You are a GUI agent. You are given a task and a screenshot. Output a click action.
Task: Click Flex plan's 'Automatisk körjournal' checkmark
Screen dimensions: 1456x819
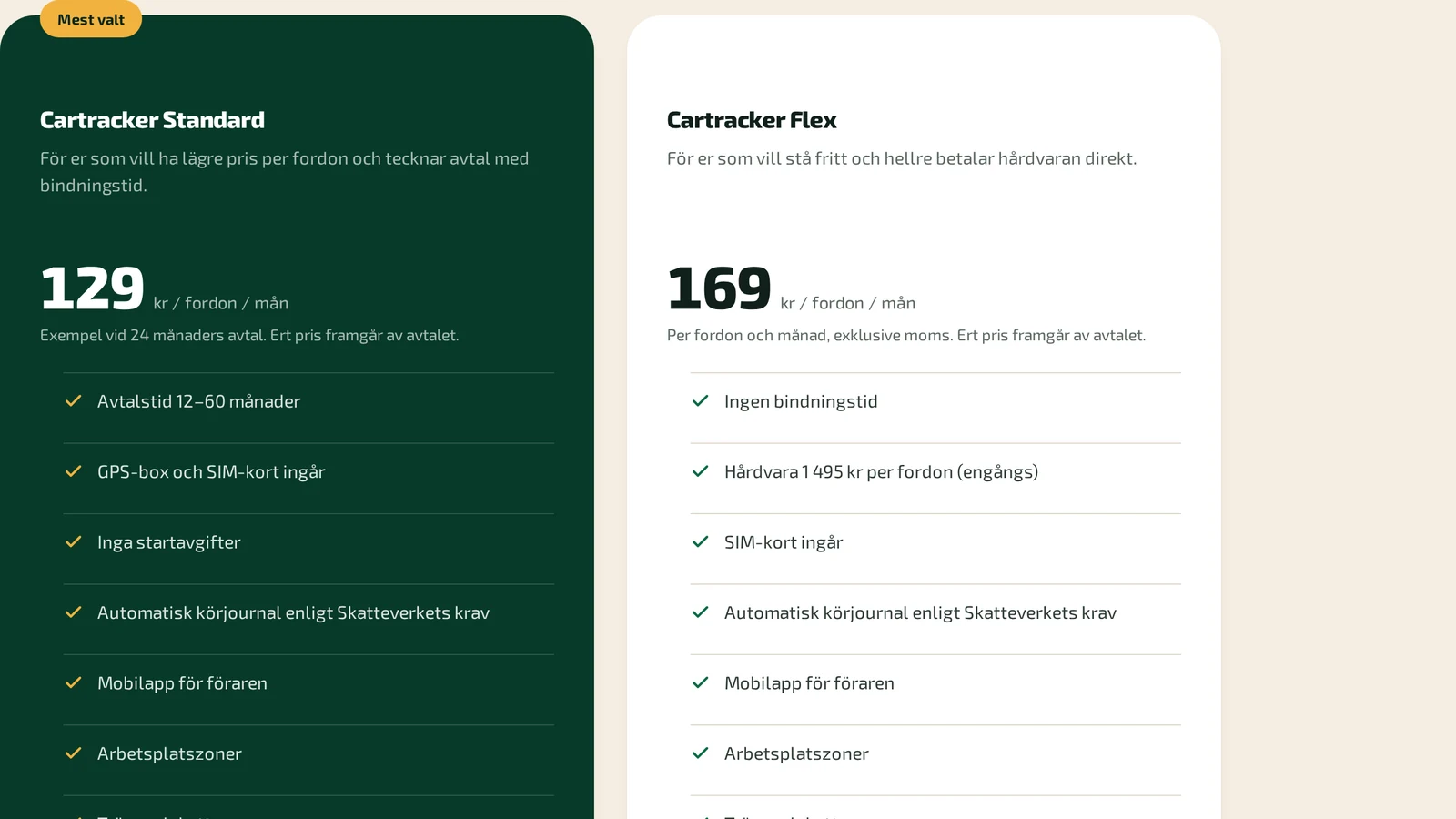point(701,612)
